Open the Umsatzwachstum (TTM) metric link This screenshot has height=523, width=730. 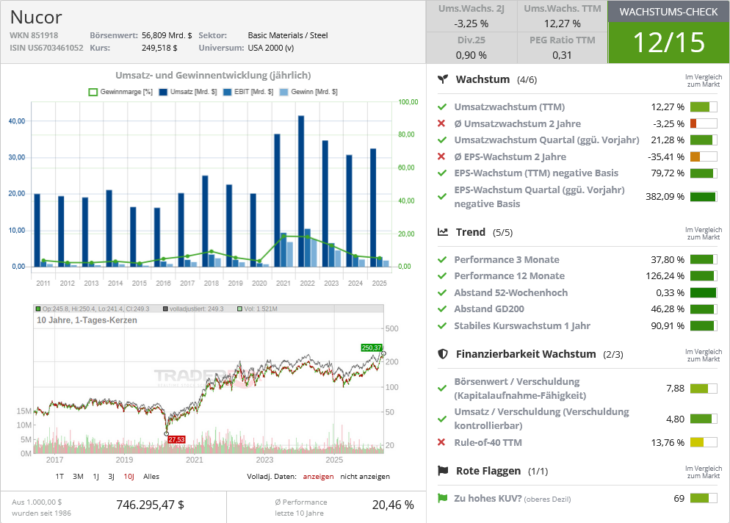[509, 107]
